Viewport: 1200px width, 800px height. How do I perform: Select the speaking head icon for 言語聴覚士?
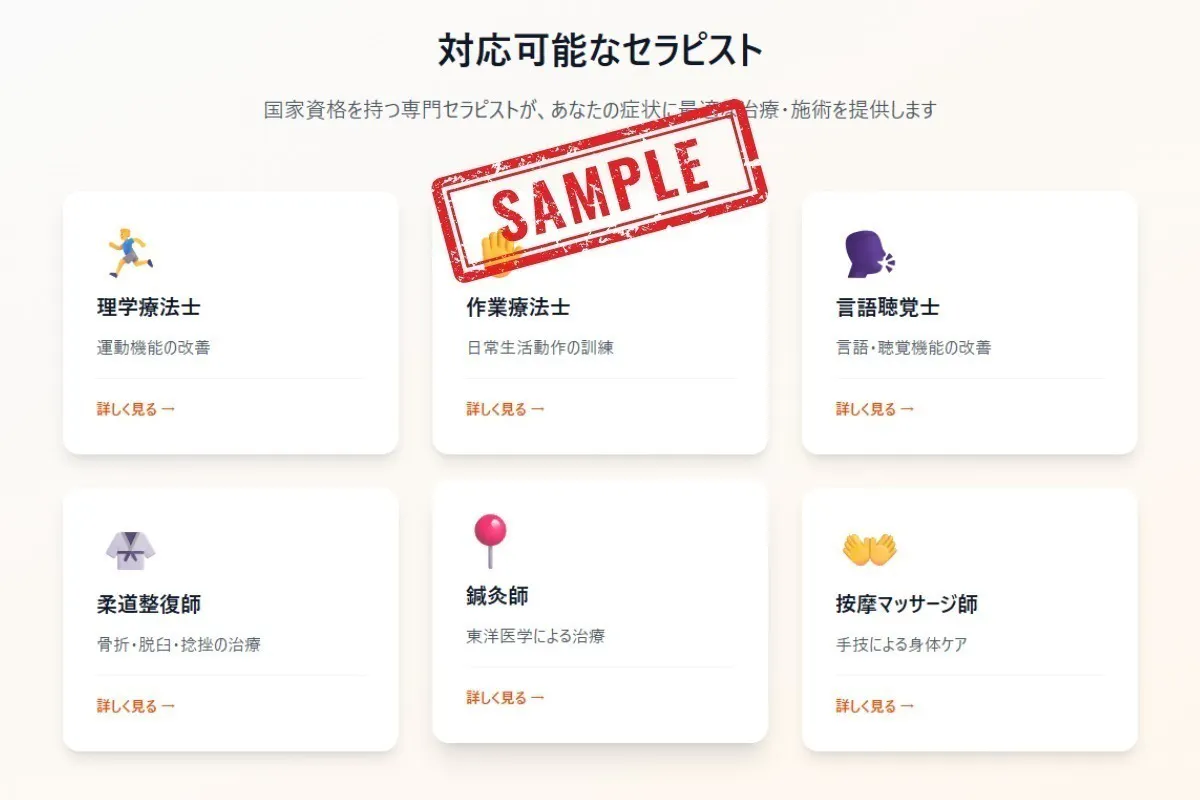[x=869, y=250]
